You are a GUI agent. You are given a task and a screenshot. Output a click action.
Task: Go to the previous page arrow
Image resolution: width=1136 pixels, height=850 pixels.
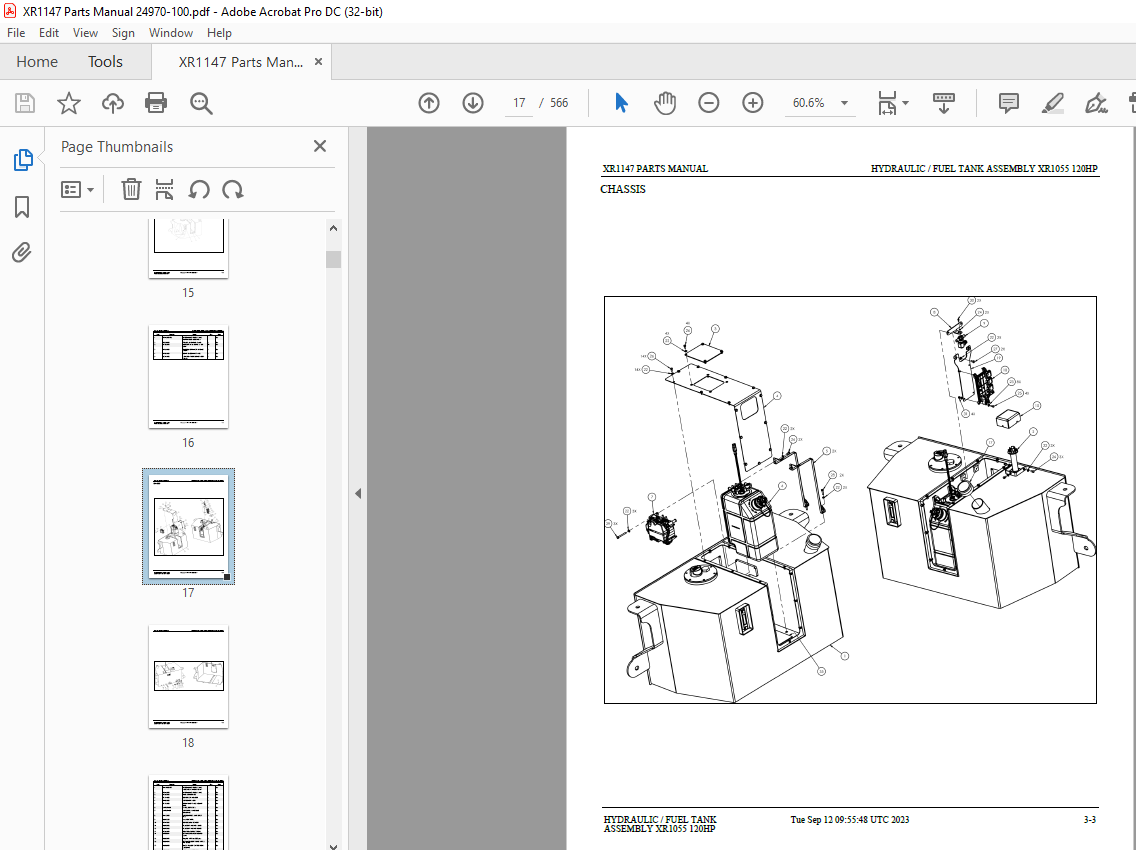[x=429, y=103]
